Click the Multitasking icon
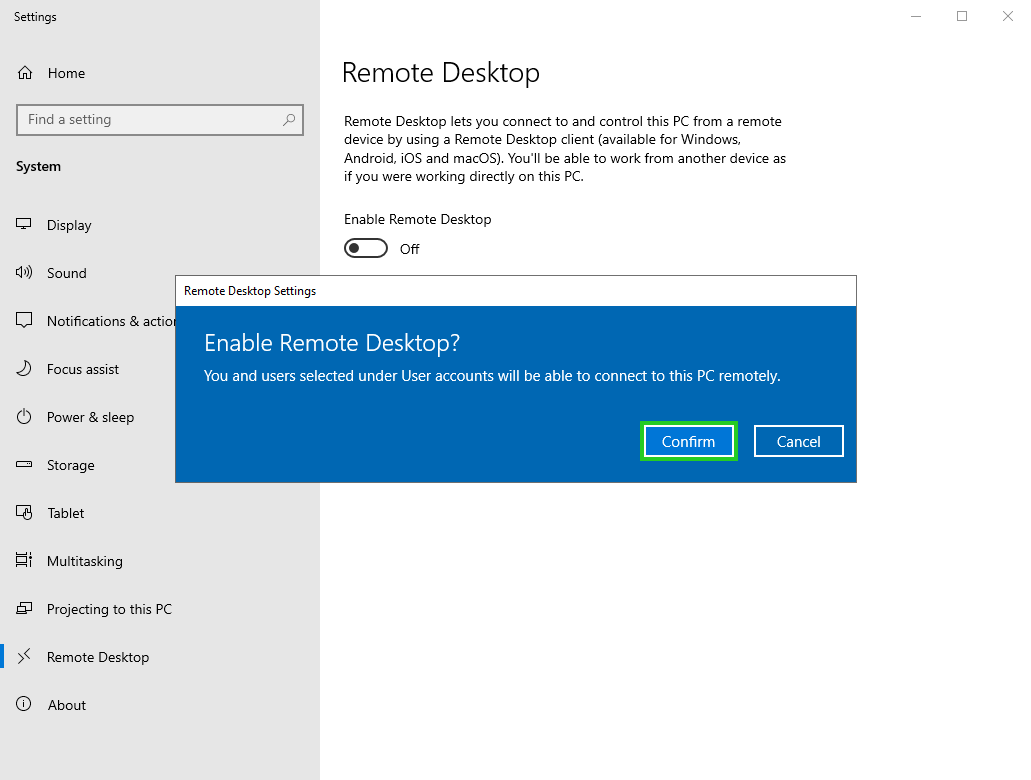The image size is (1031, 780). click(25, 561)
